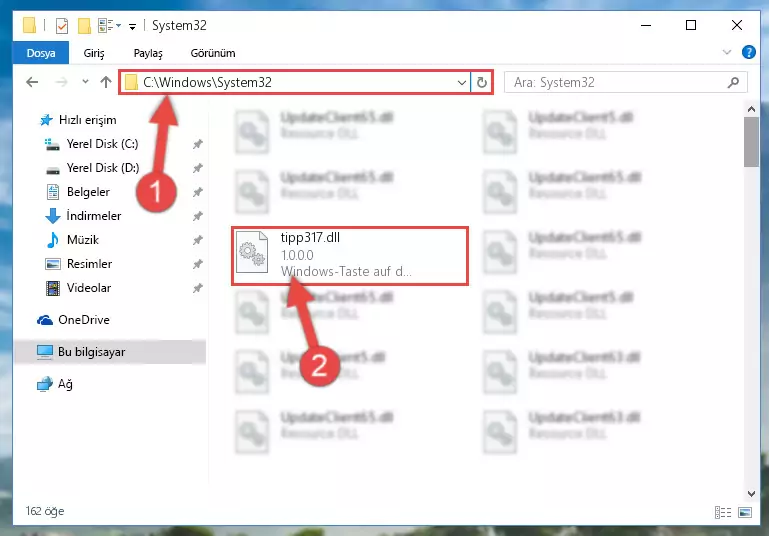
Task: Click the address bar path C:\Windows\System32
Action: point(207,82)
